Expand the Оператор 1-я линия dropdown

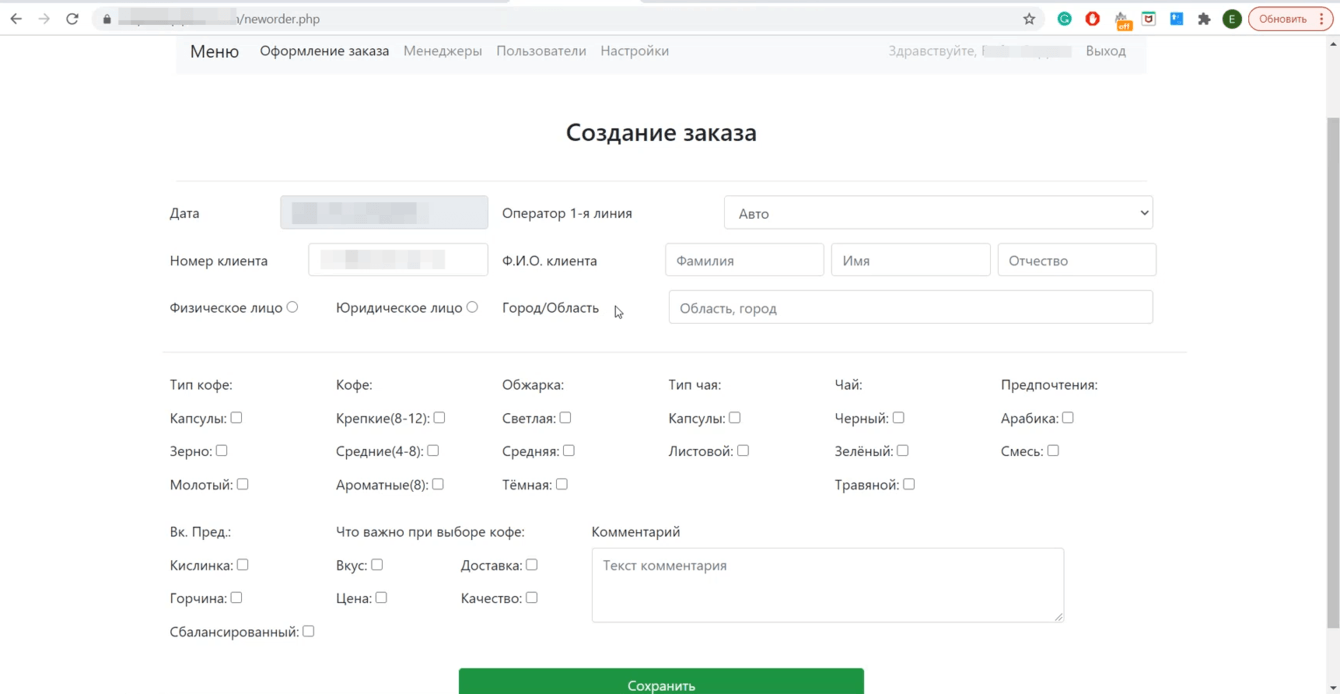[937, 213]
